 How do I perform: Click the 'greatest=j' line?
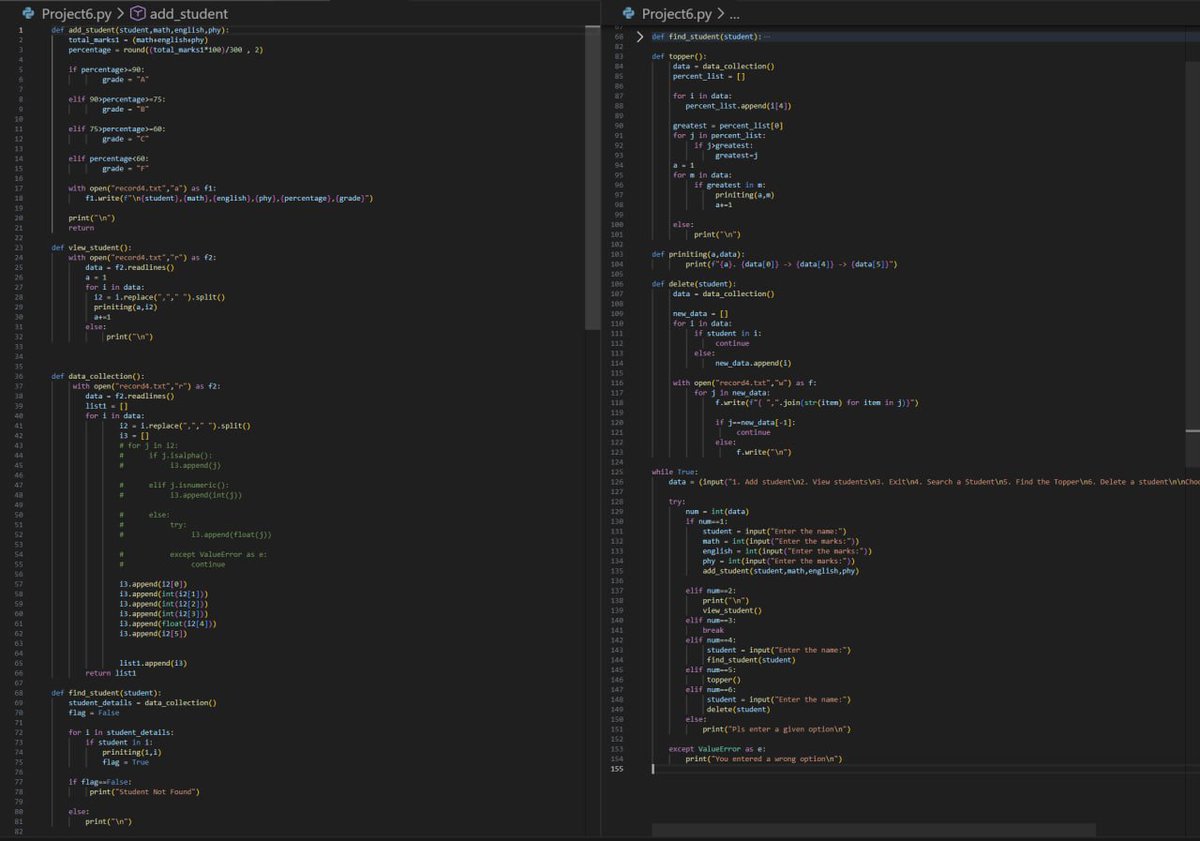[x=736, y=155]
